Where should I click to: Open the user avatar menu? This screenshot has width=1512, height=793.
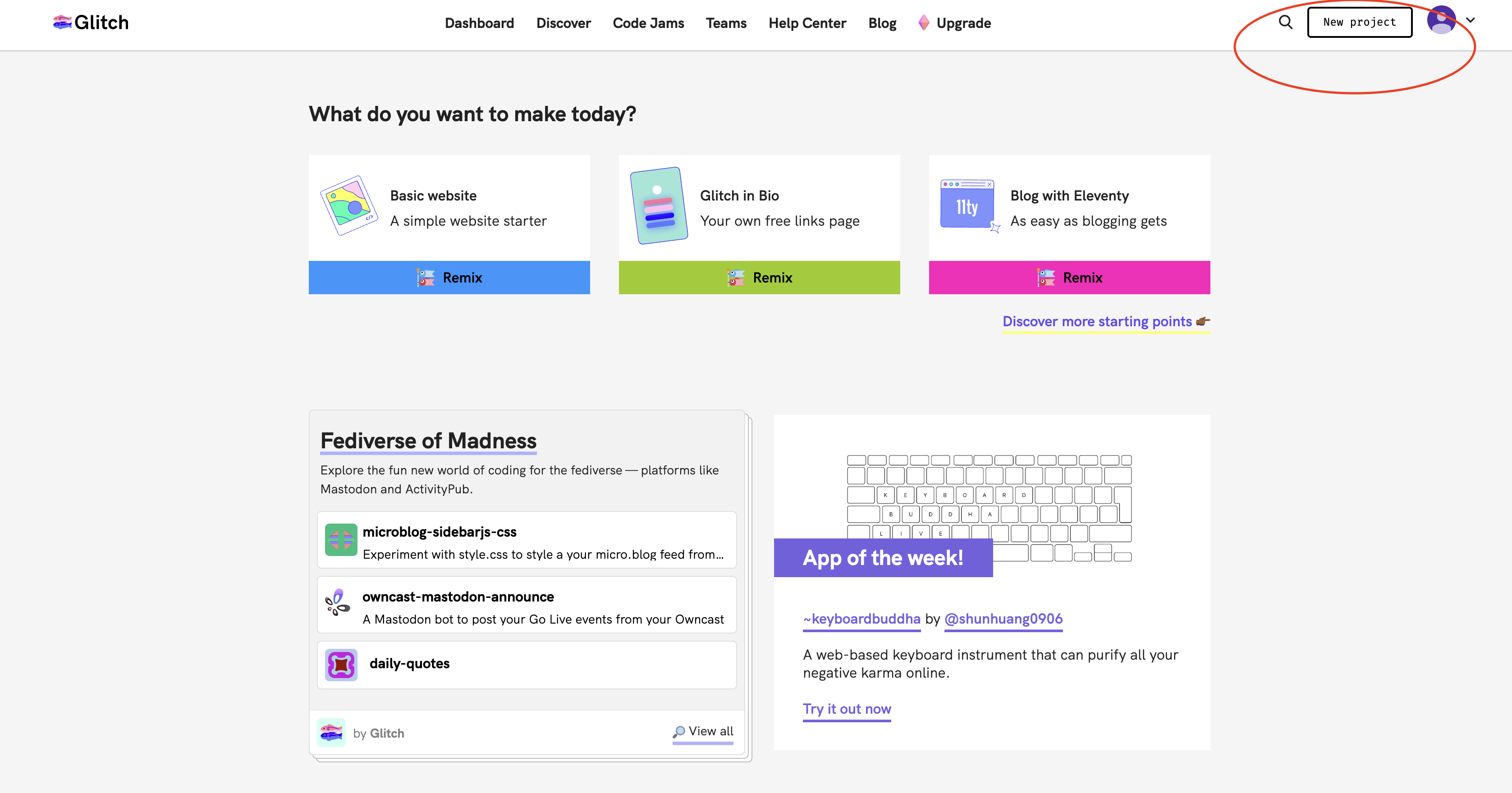click(x=1441, y=21)
